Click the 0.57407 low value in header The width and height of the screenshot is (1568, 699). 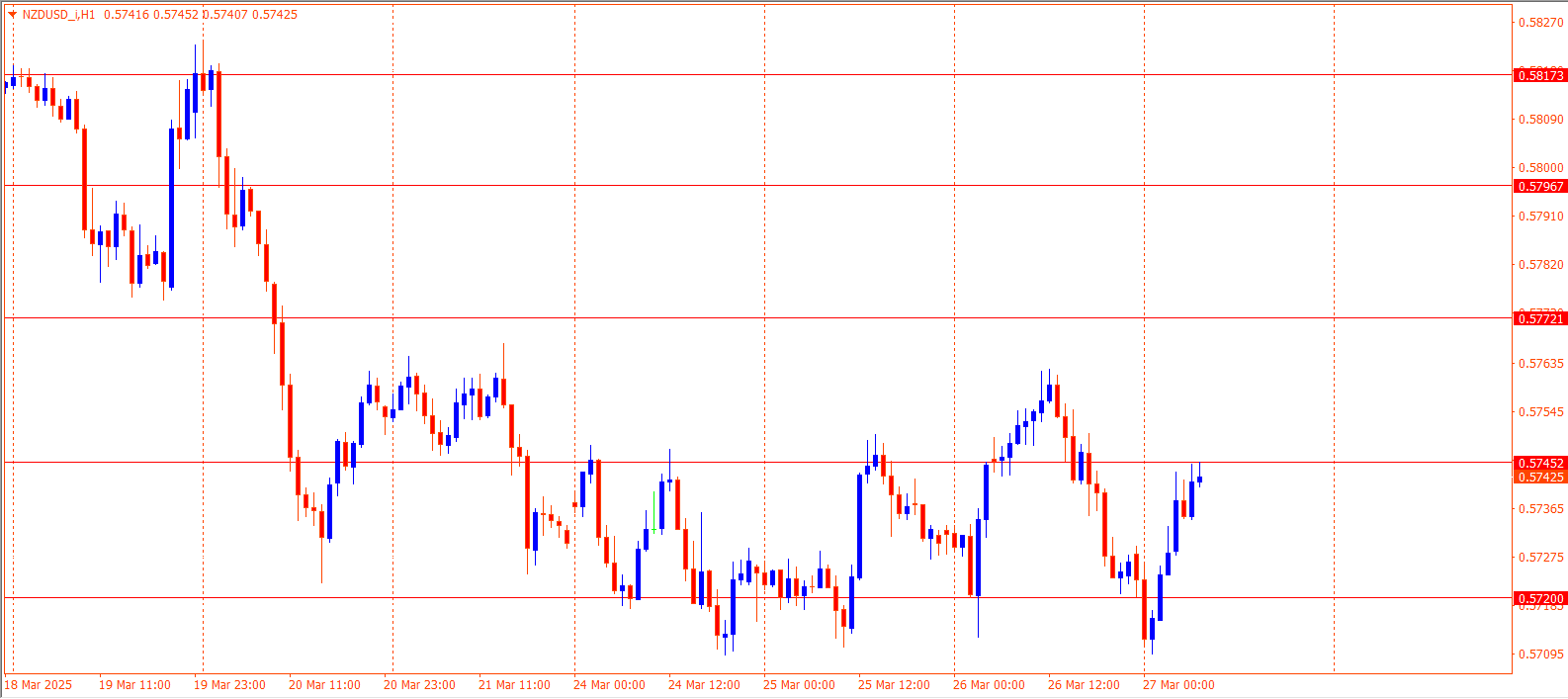pyautogui.click(x=224, y=15)
